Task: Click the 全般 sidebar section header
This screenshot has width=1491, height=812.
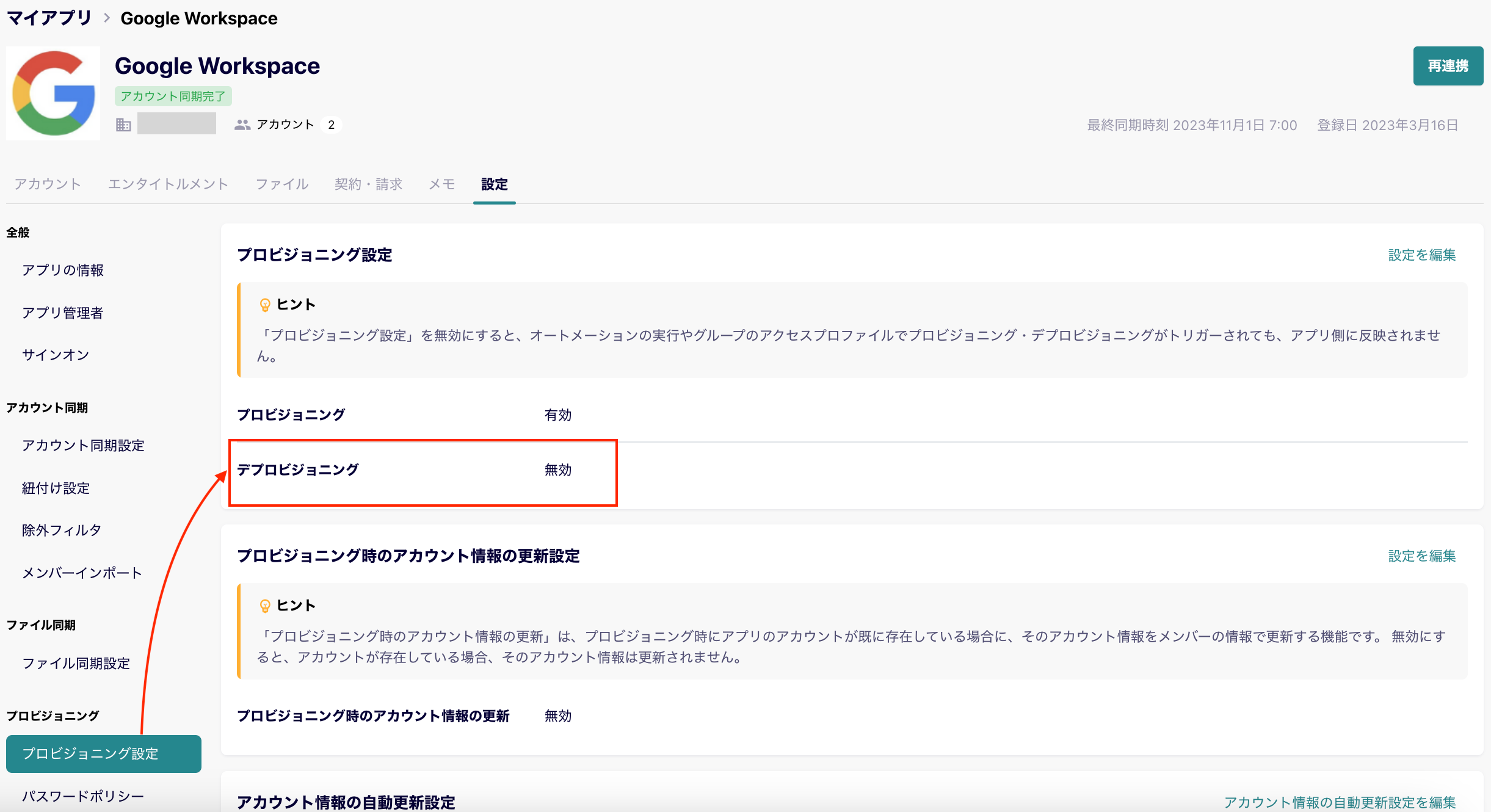Action: point(18,232)
